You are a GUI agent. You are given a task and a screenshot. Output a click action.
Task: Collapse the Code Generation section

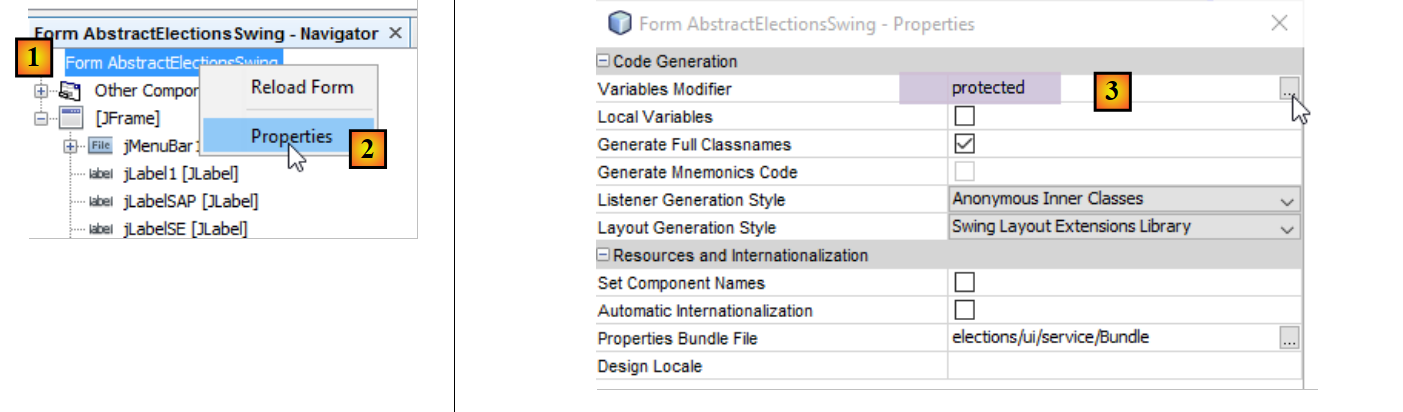pos(604,62)
